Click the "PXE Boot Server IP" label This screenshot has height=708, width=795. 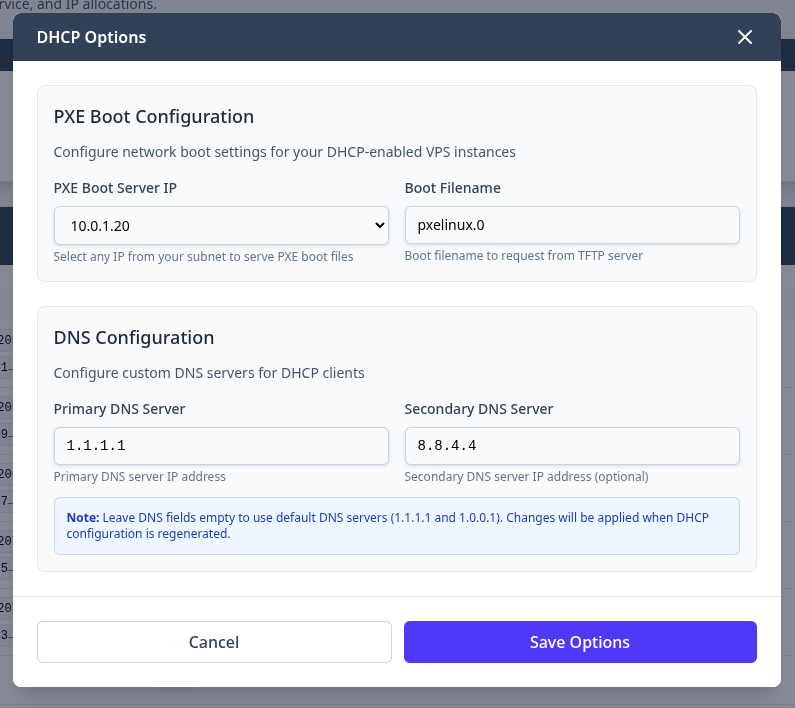(x=115, y=188)
